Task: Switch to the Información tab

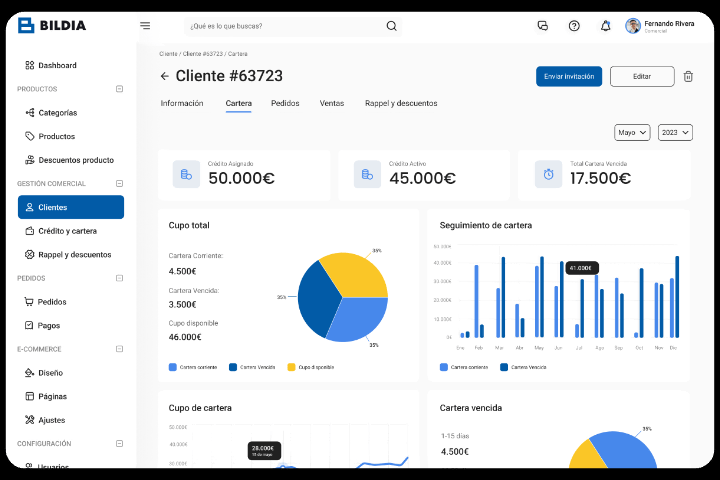Action: (182, 103)
